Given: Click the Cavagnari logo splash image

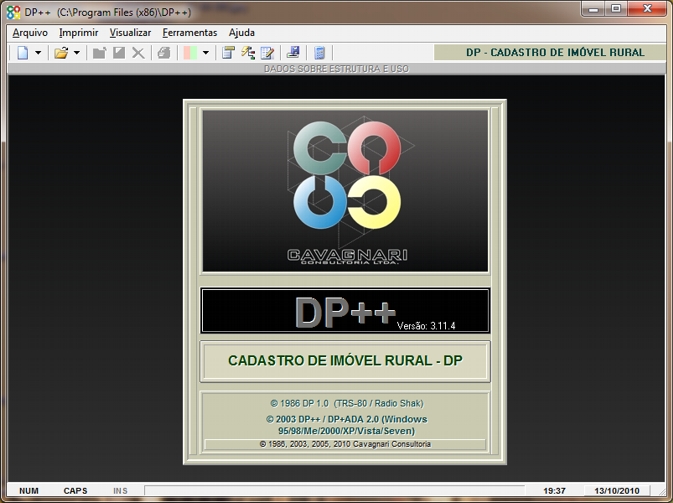Looking at the screenshot, I should [345, 191].
